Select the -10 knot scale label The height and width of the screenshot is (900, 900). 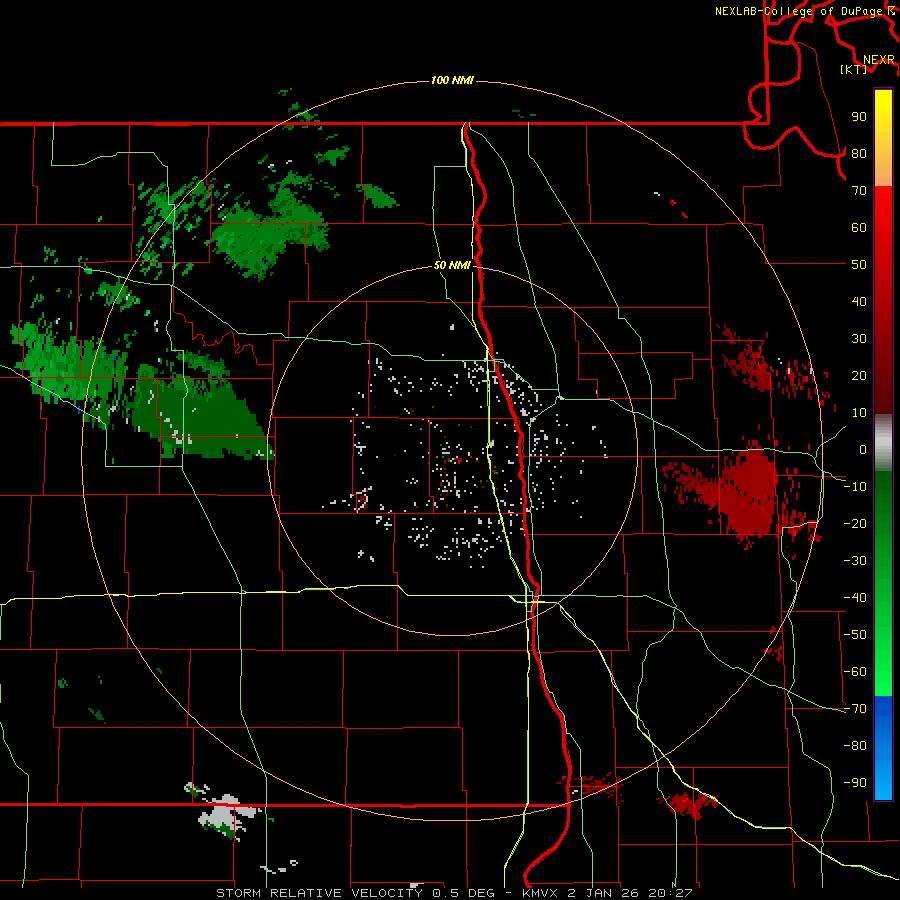pyautogui.click(x=855, y=487)
